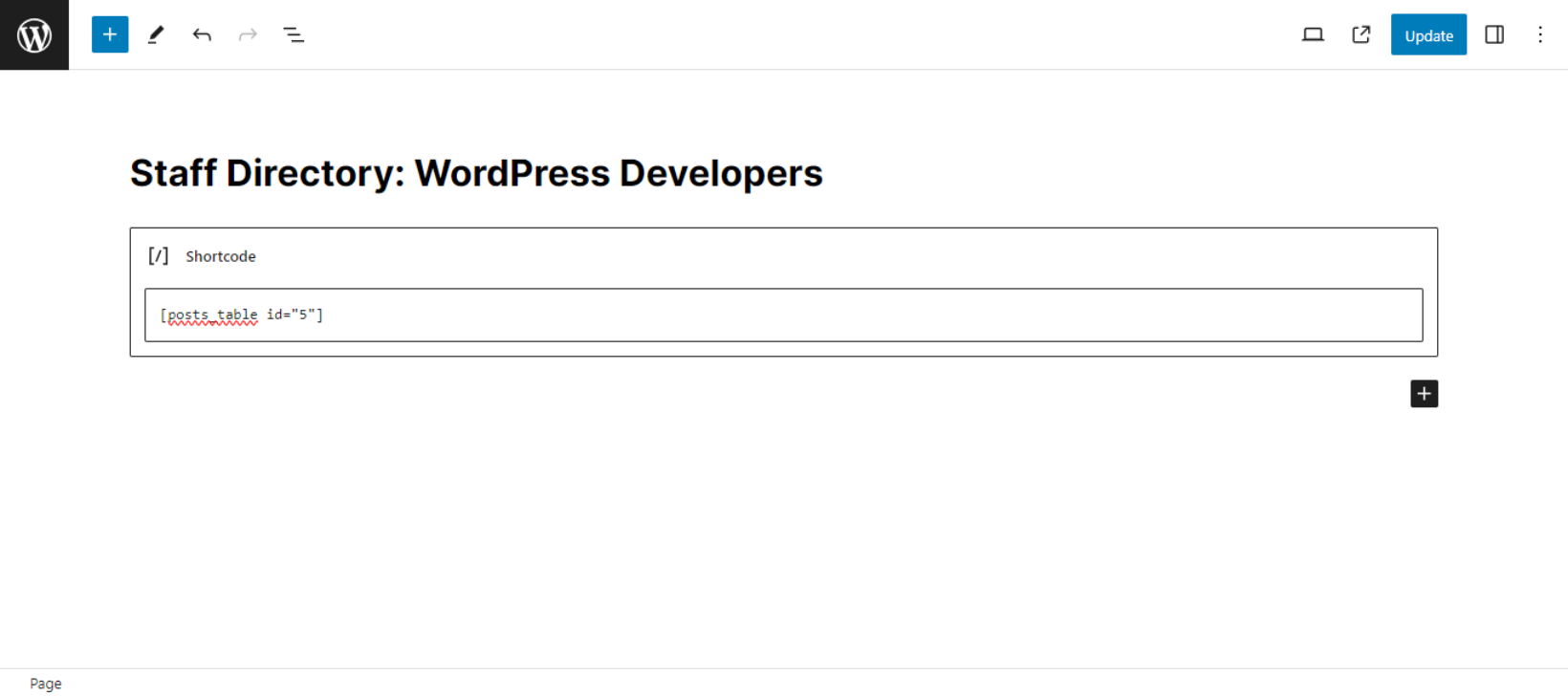
Task: Select the Page breadcrumb in the footer
Action: [46, 683]
